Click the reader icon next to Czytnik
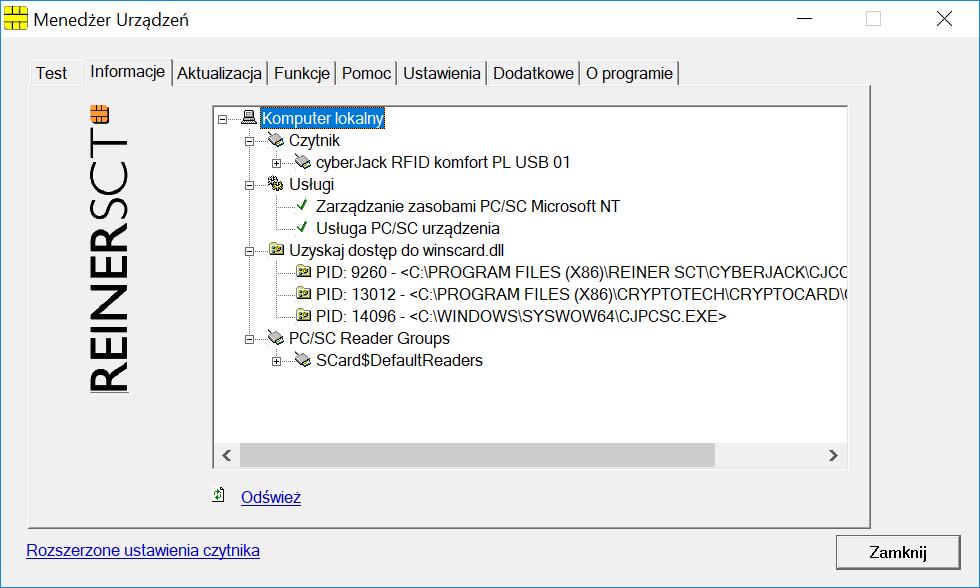The width and height of the screenshot is (980, 588). click(x=276, y=139)
